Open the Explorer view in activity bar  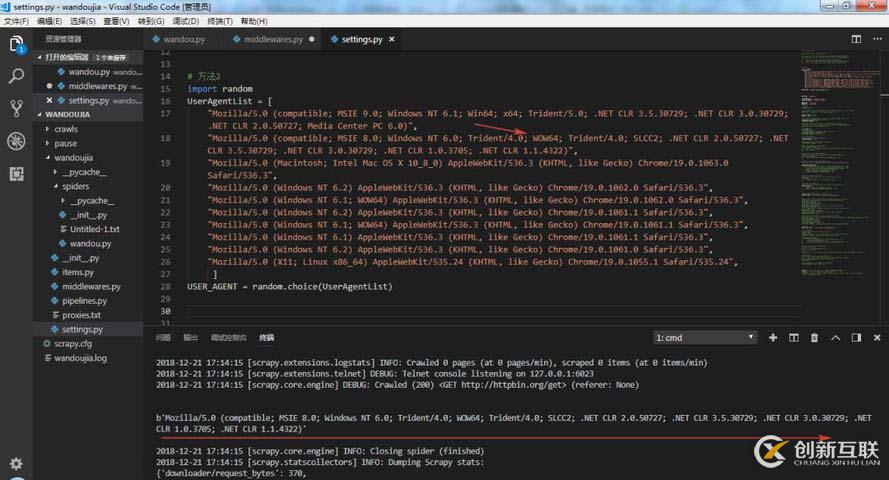16,44
